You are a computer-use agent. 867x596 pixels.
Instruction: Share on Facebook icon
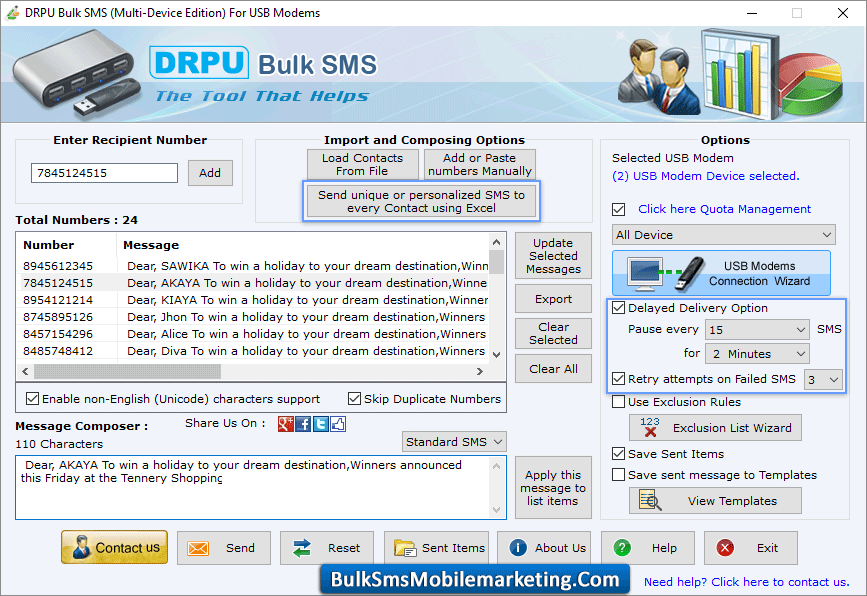pyautogui.click(x=303, y=424)
